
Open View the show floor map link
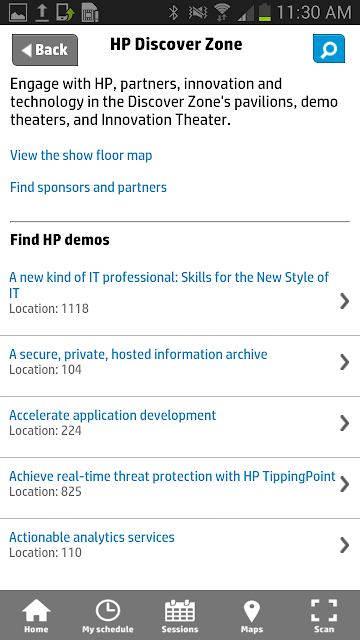click(x=81, y=156)
